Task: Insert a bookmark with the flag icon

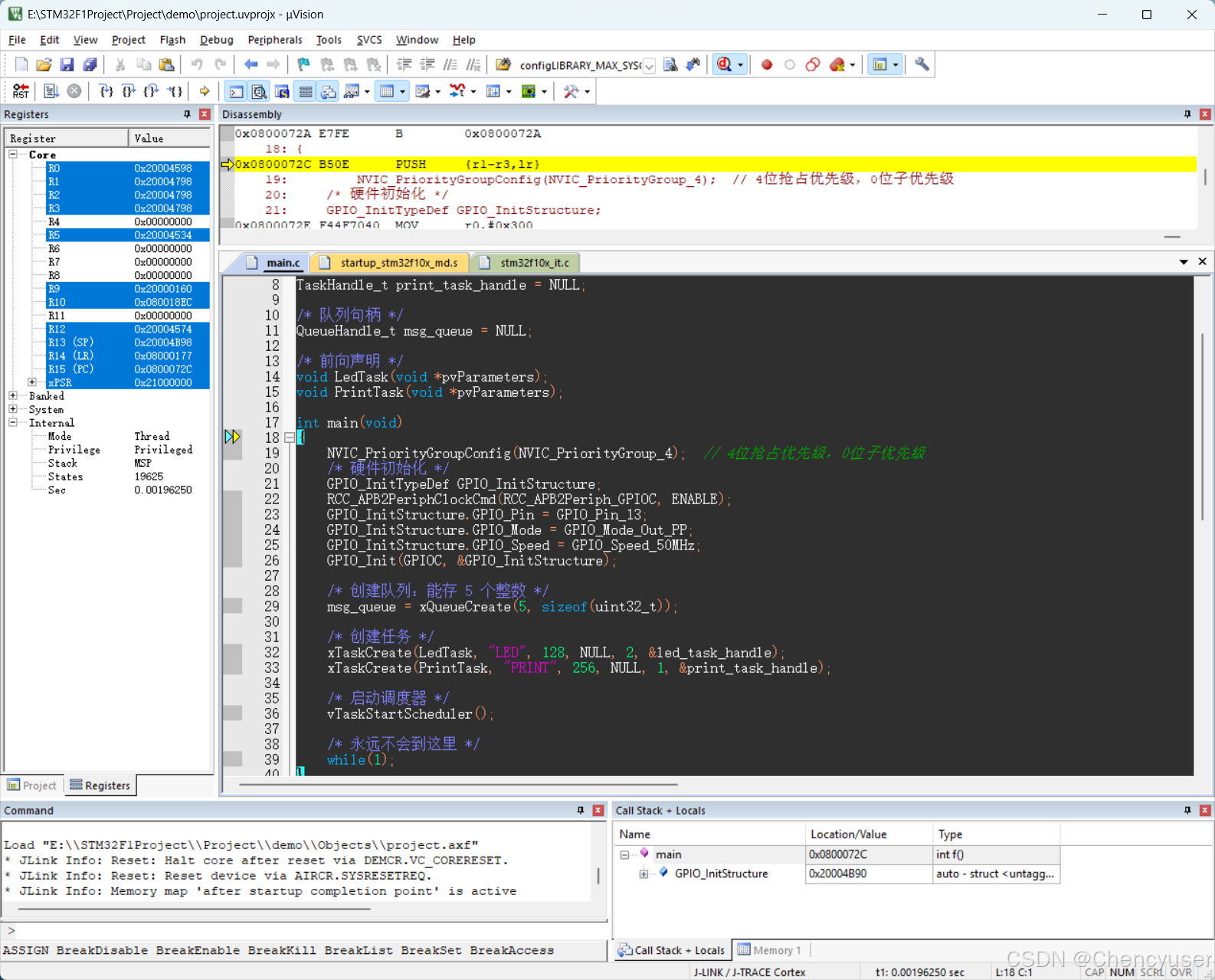Action: click(304, 65)
